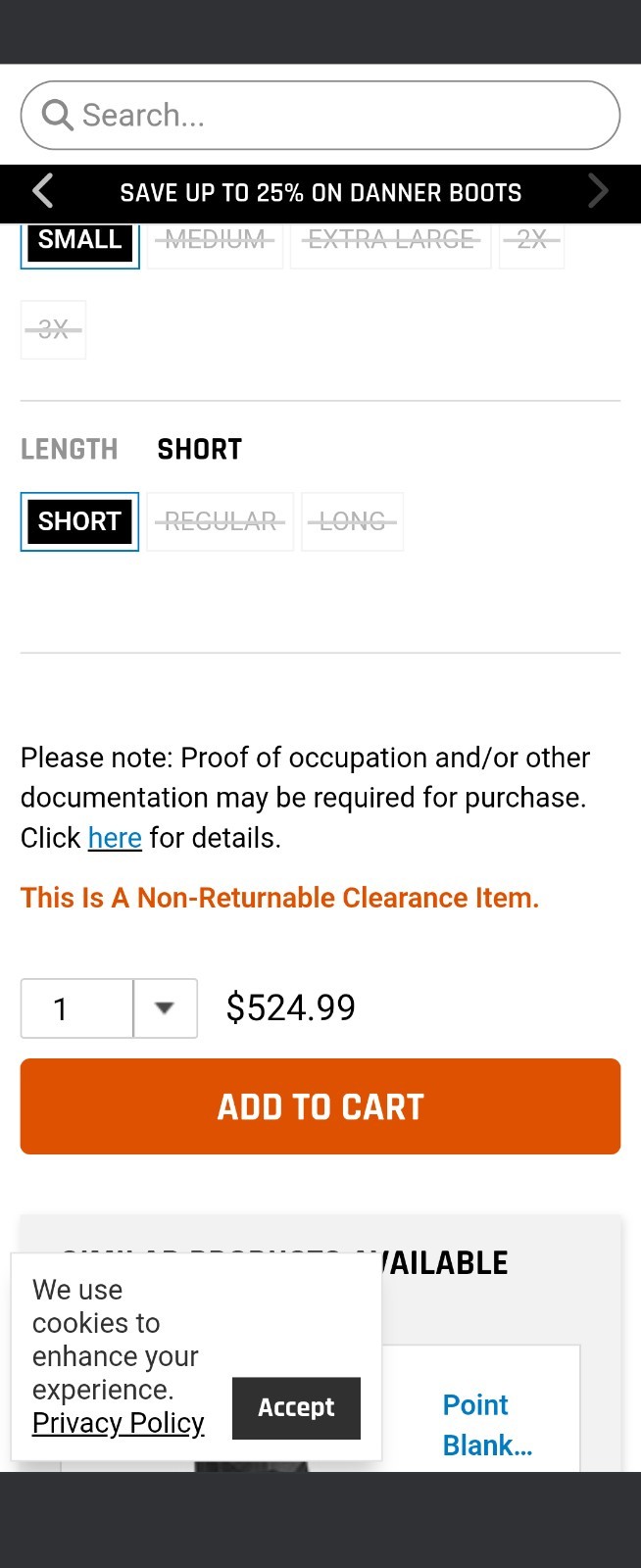Viewport: 641px width, 1568px height.
Task: Select the SMALL size option
Action: pyautogui.click(x=79, y=242)
